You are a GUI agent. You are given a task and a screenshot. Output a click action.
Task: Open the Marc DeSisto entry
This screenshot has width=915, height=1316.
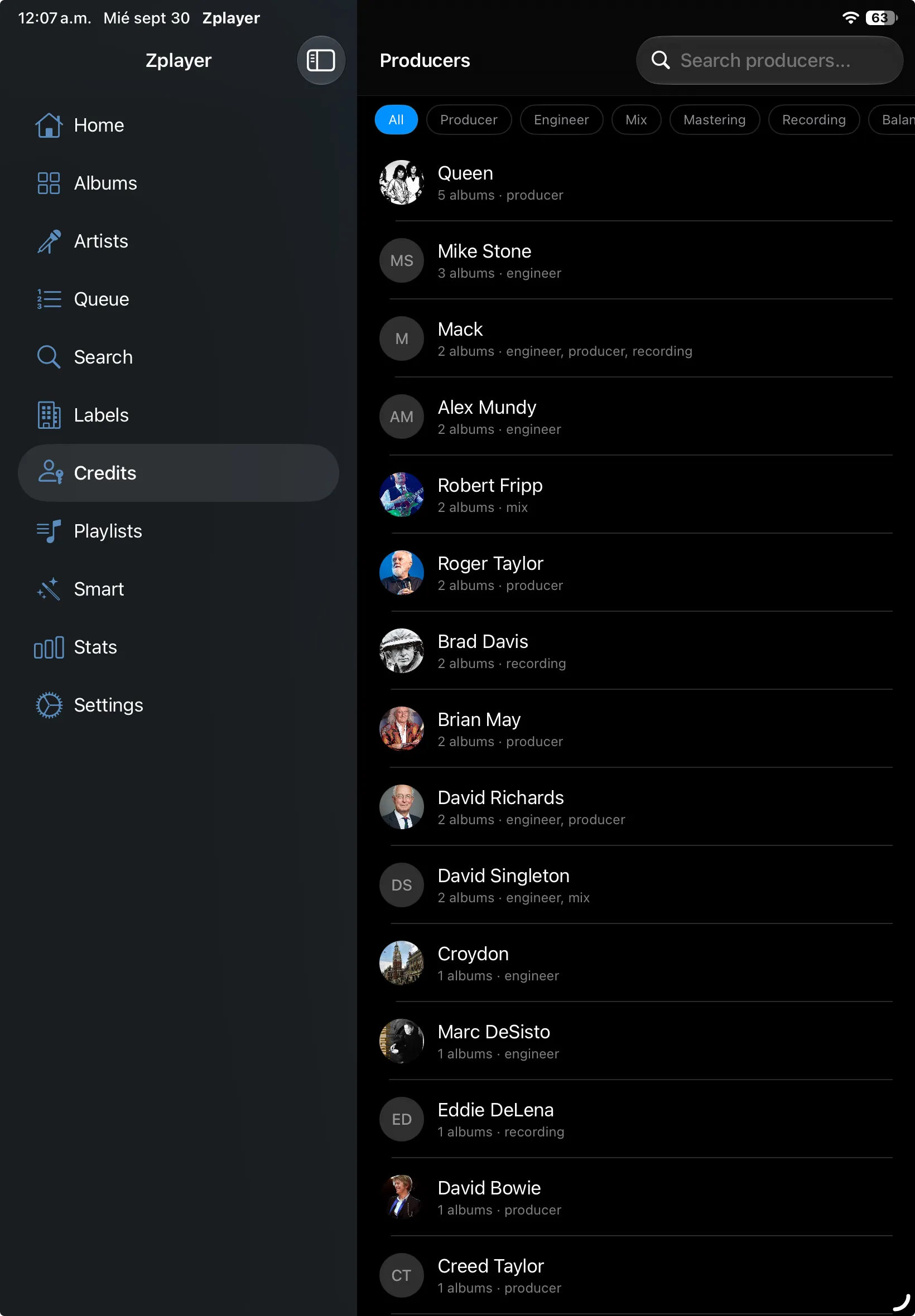635,1041
